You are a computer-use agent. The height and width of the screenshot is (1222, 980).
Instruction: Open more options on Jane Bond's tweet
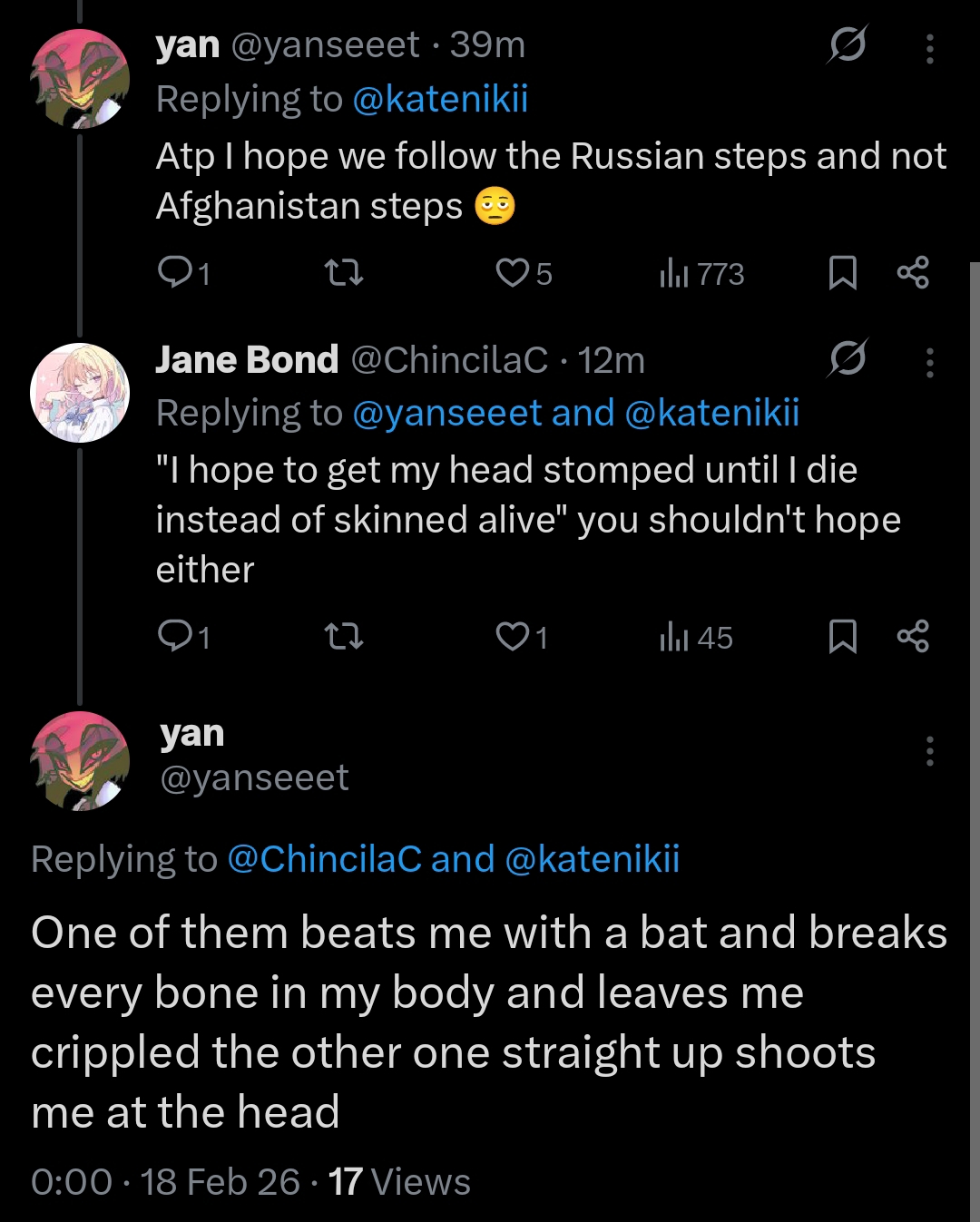(930, 363)
